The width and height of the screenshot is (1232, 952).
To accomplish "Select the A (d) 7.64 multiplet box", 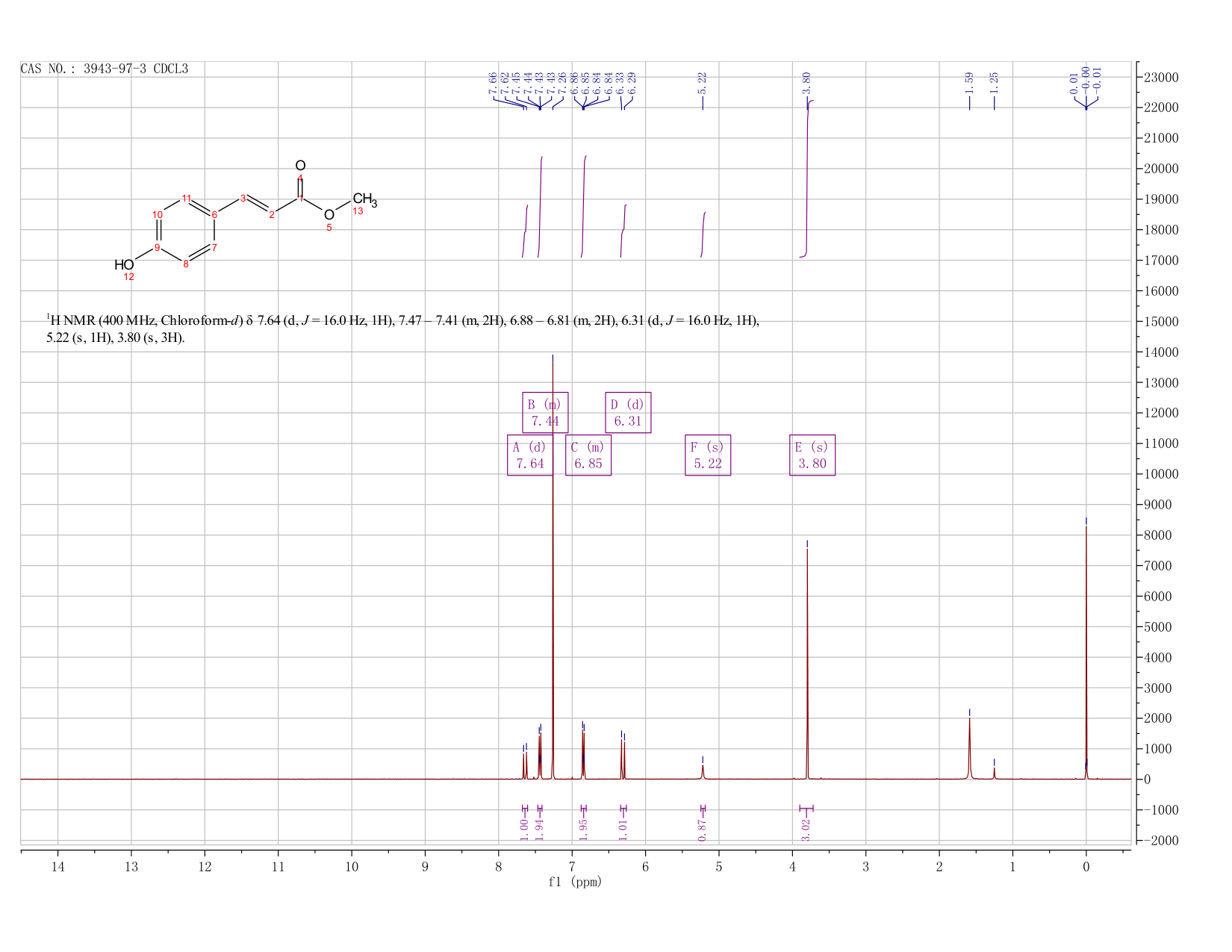I will (x=530, y=455).
